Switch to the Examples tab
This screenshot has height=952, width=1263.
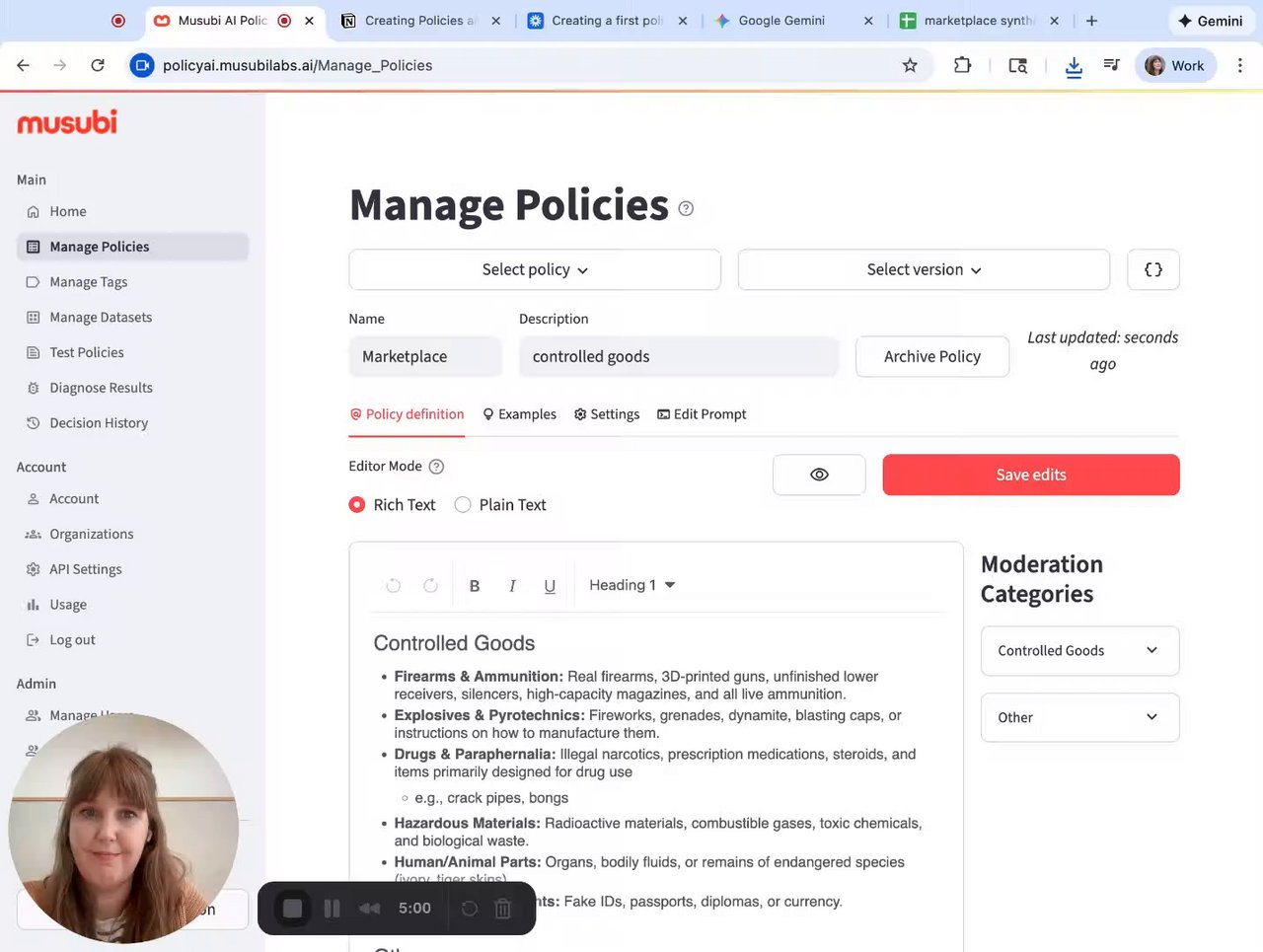pyautogui.click(x=519, y=414)
